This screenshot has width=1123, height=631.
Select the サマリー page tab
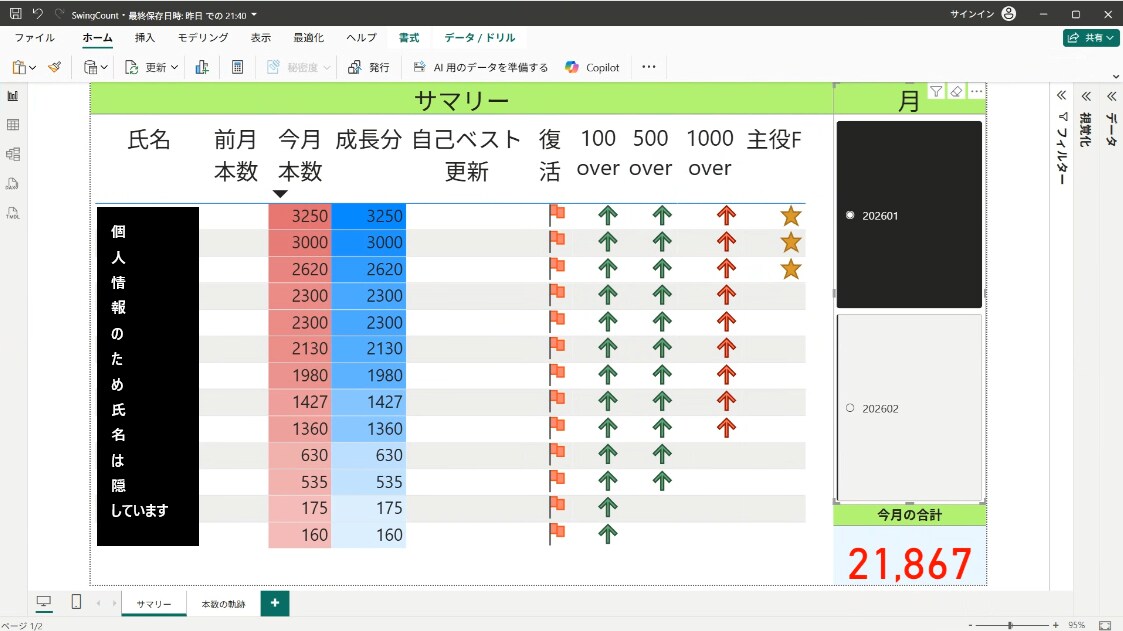(154, 604)
